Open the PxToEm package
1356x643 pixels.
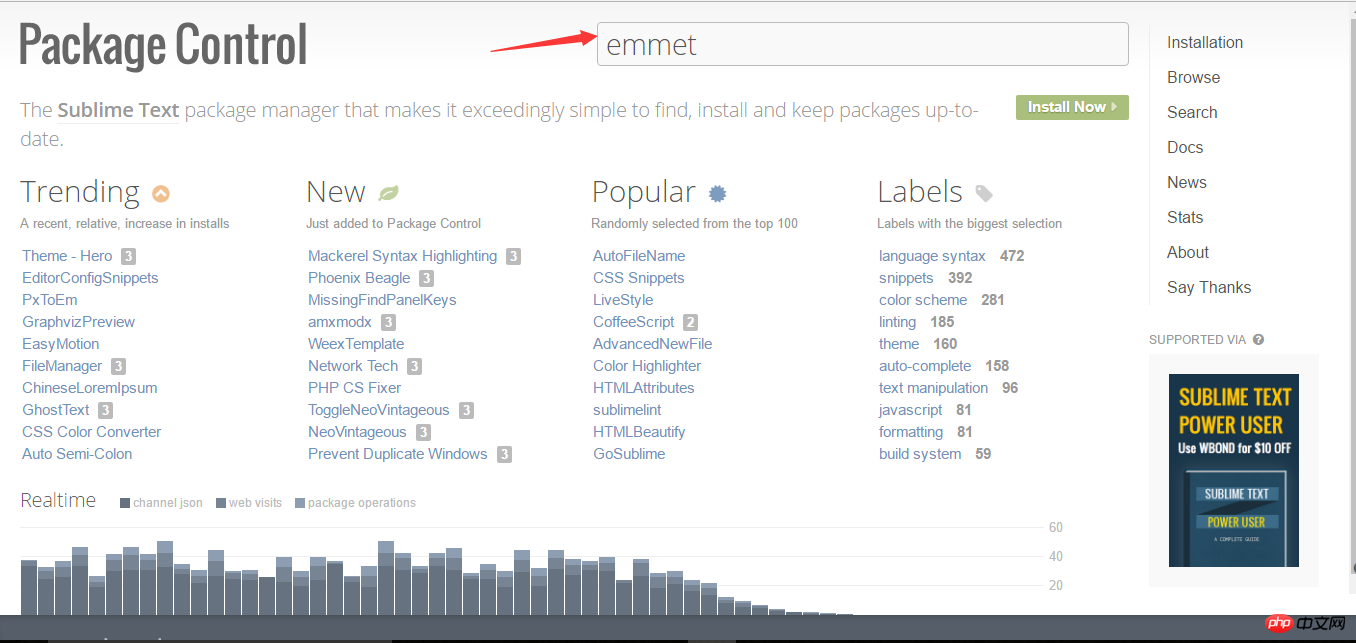click(x=50, y=300)
